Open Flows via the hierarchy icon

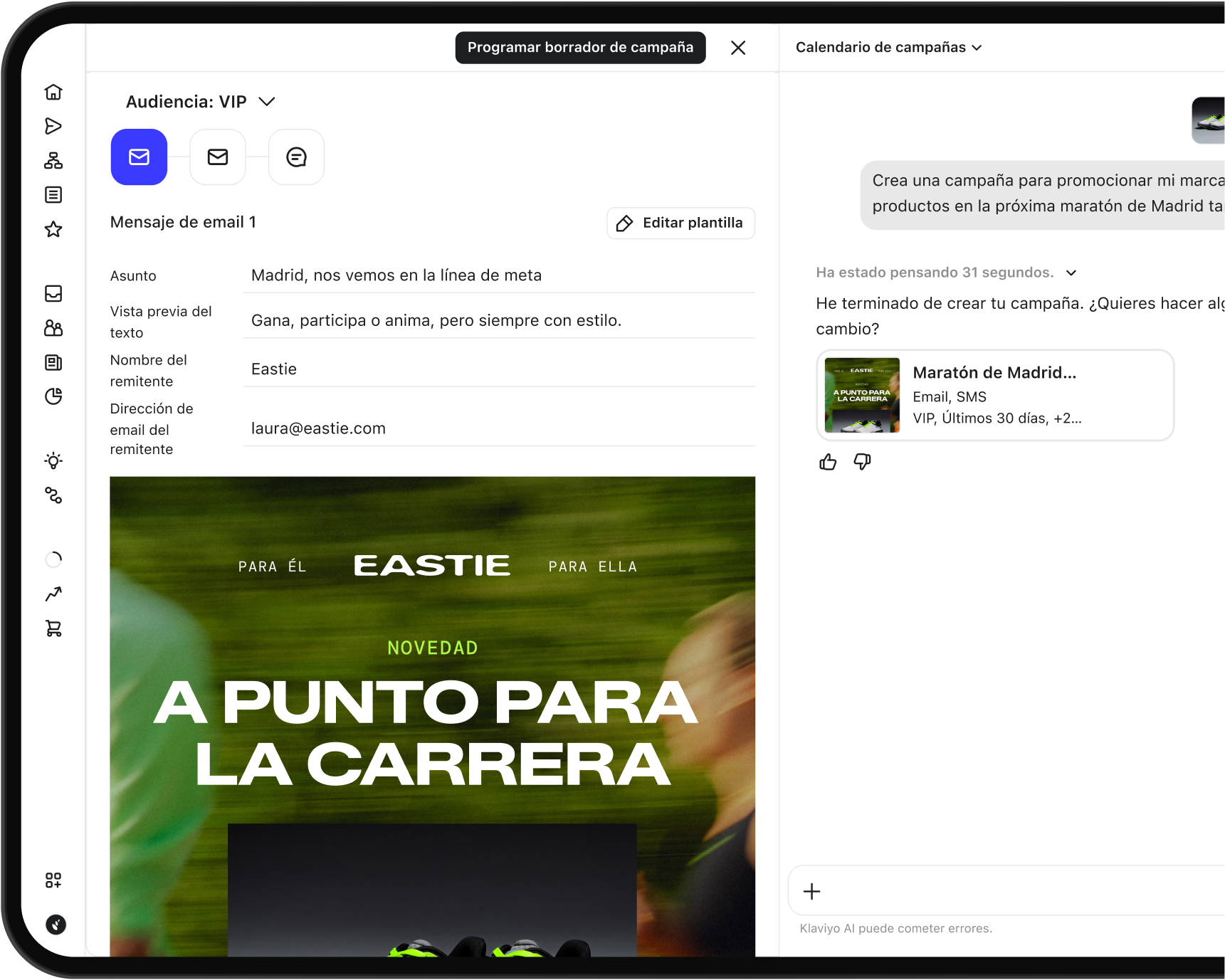53,160
